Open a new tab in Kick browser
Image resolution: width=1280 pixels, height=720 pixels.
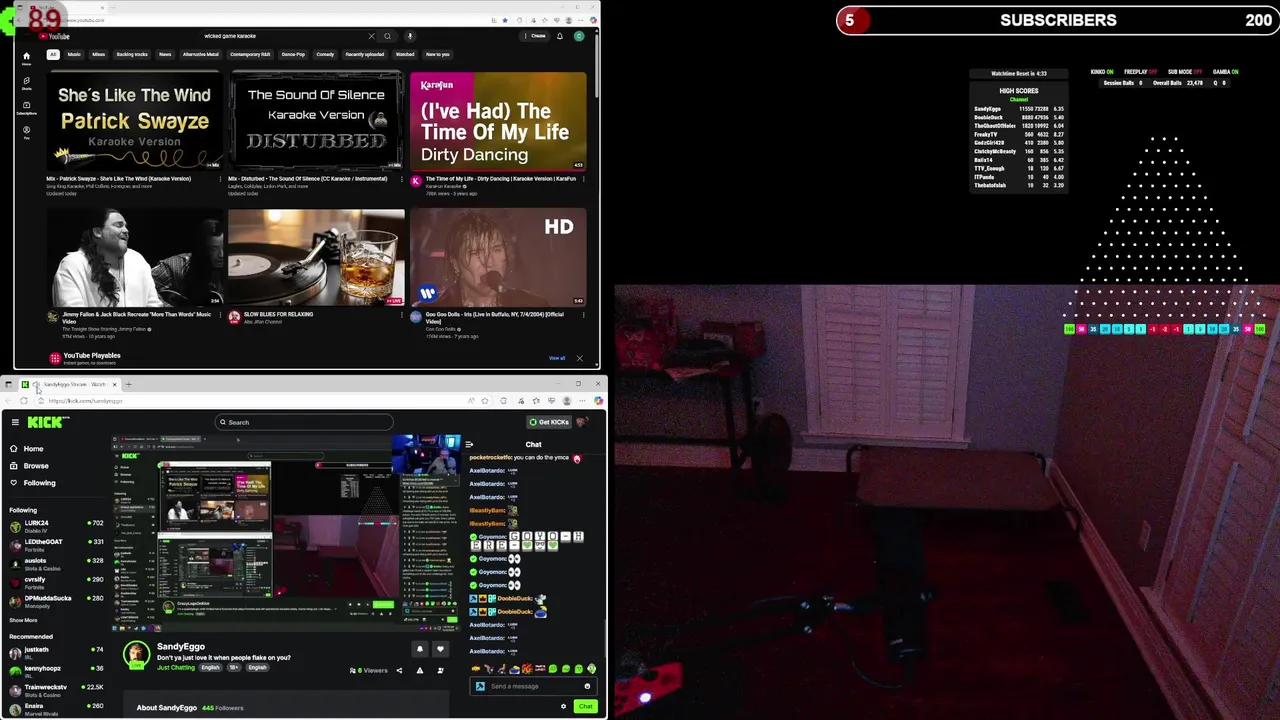[x=128, y=384]
